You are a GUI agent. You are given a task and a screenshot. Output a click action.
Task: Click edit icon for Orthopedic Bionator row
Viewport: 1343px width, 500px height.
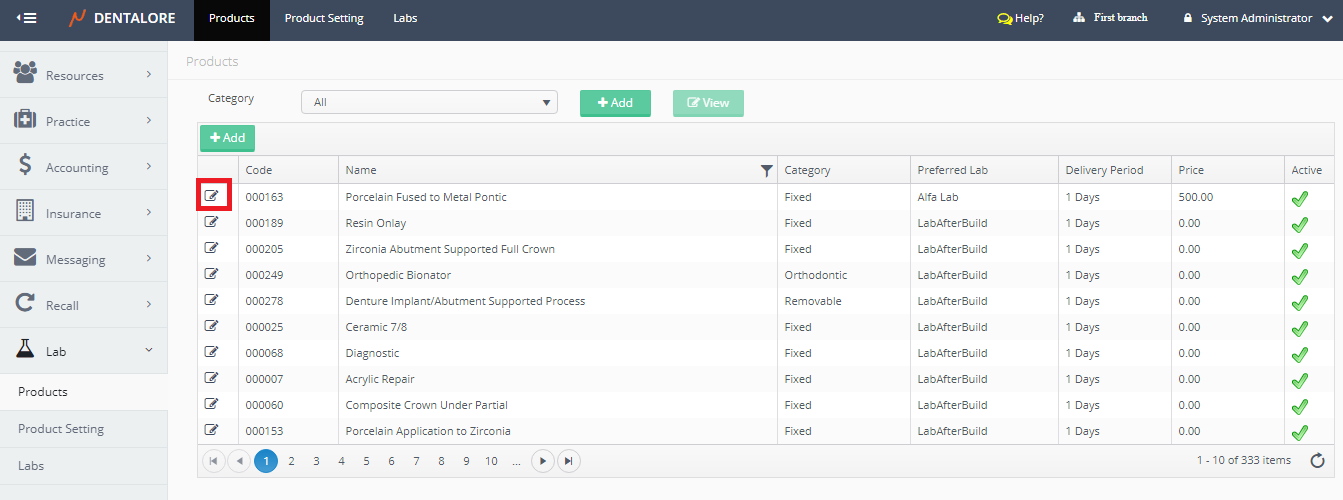211,274
